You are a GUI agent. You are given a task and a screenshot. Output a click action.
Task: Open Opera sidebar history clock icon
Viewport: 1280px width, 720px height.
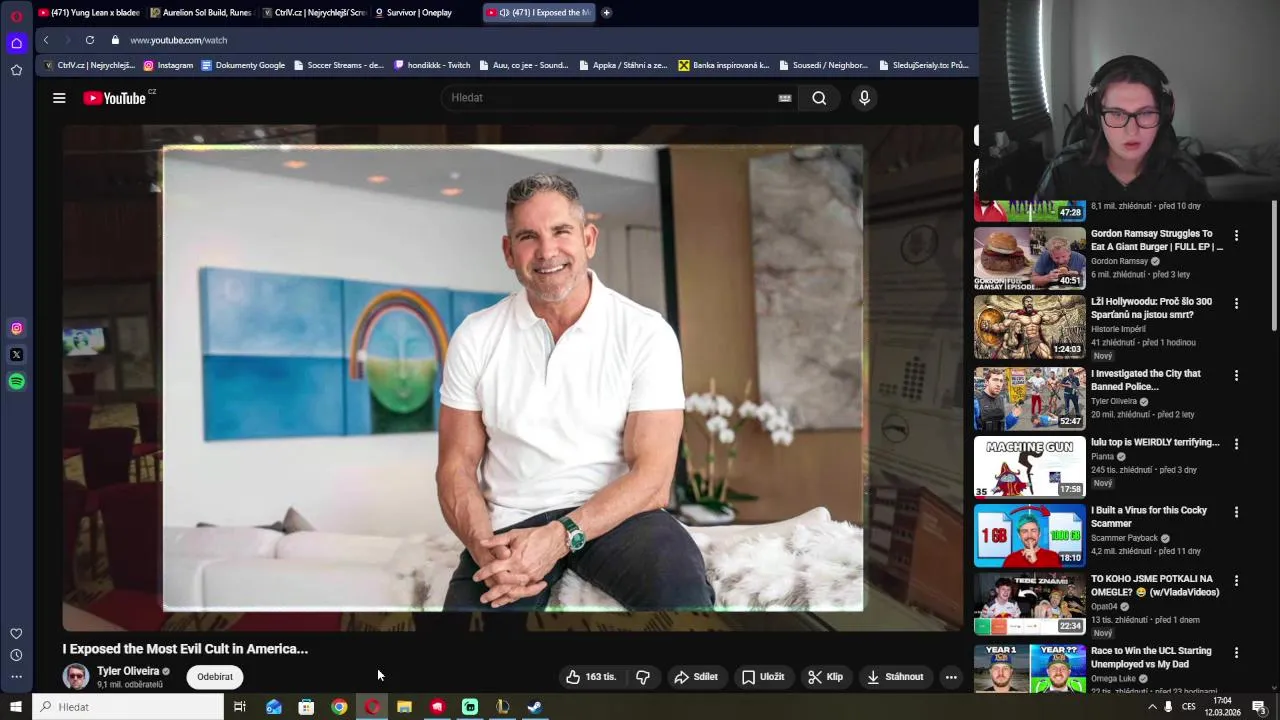[x=16, y=655]
